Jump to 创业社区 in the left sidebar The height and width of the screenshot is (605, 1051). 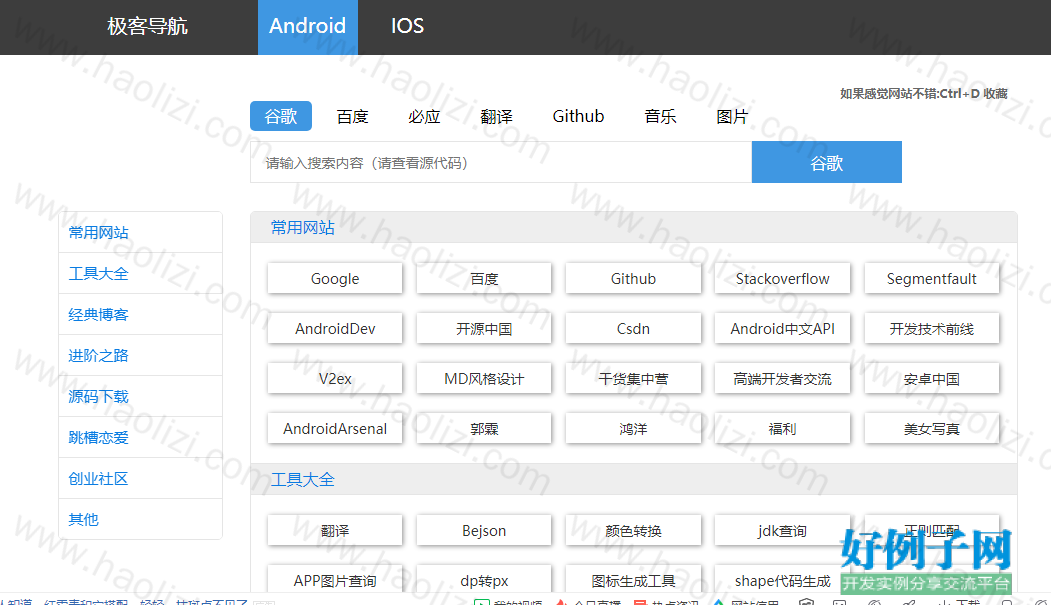141,478
